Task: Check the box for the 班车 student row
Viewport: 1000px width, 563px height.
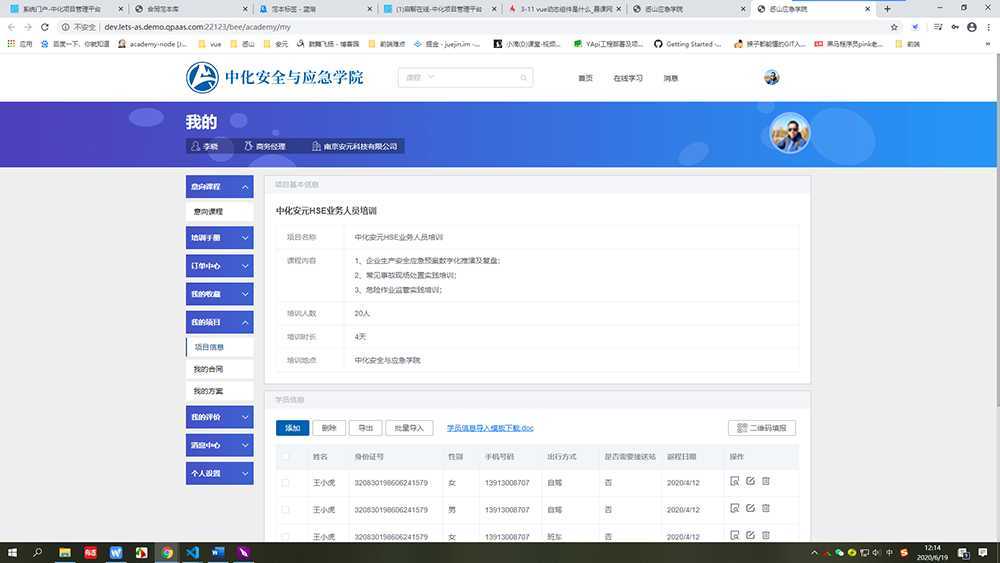Action: [285, 537]
